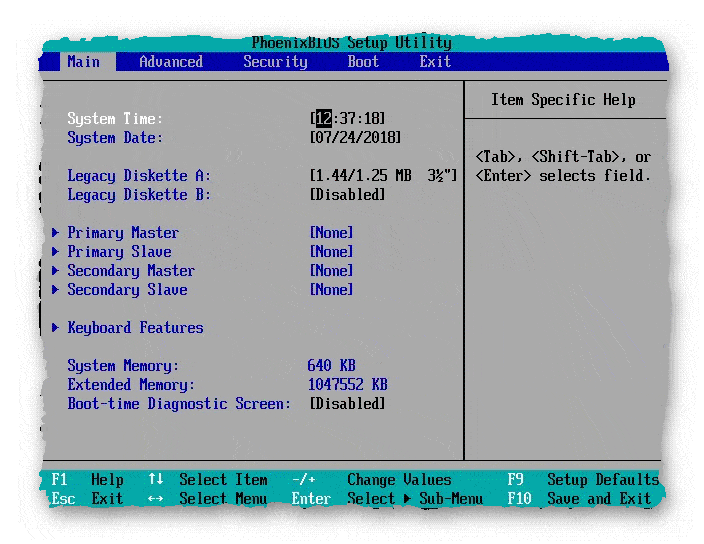Click the left-right arrows icon
Viewport: 704px width, 544px height.
[156, 499]
